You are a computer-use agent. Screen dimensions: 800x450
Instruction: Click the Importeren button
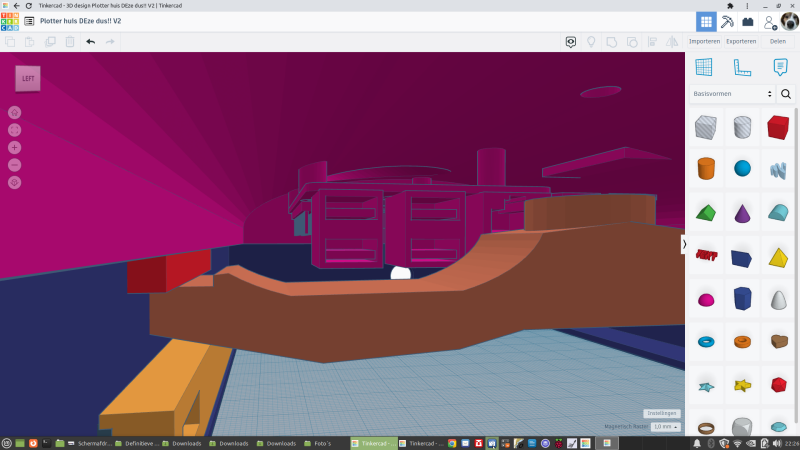point(705,42)
